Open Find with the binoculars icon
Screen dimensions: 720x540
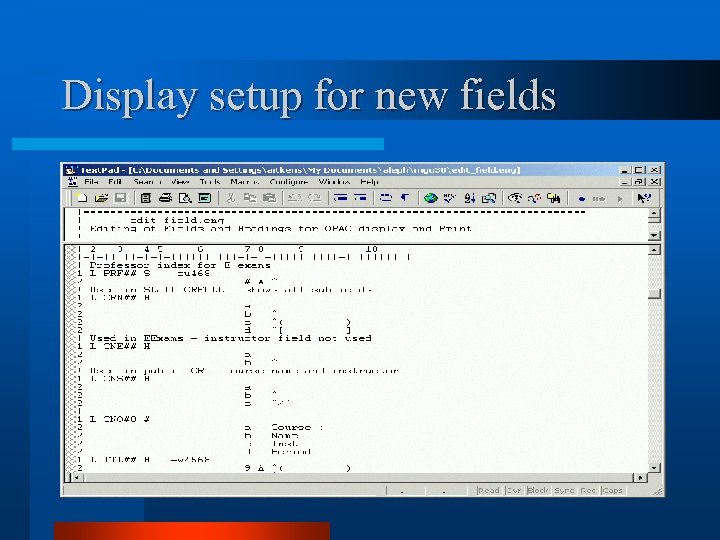click(x=515, y=198)
